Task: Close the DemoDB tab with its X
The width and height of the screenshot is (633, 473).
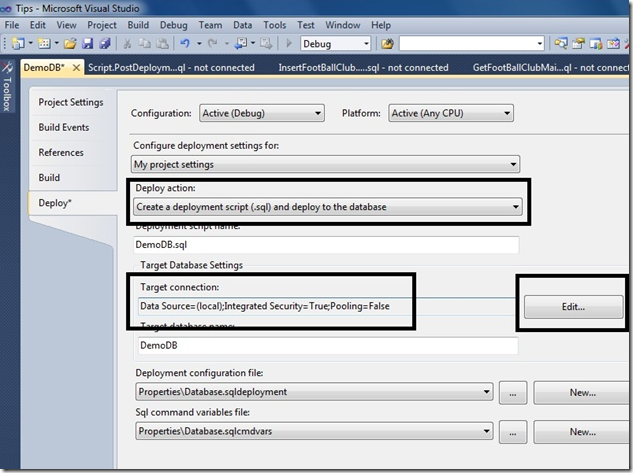Action: 76,68
